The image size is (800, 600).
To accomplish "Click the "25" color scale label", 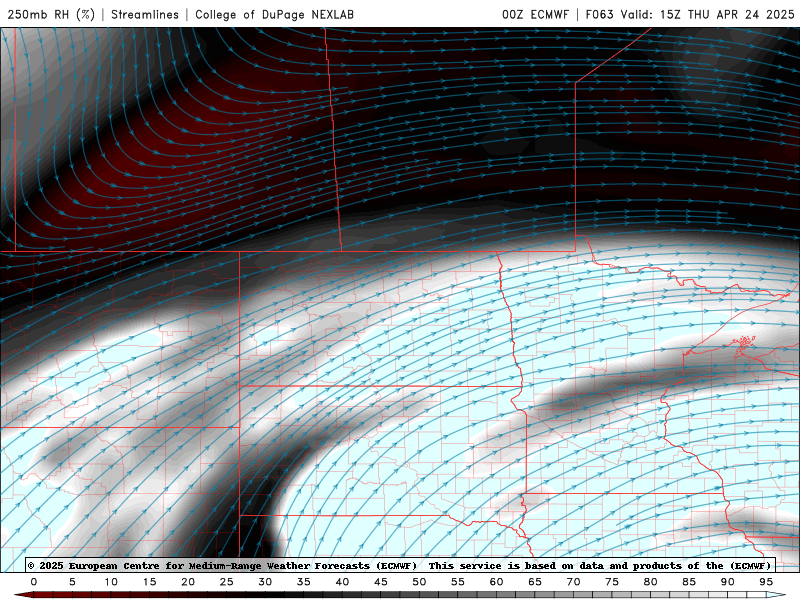I will coord(227,582).
